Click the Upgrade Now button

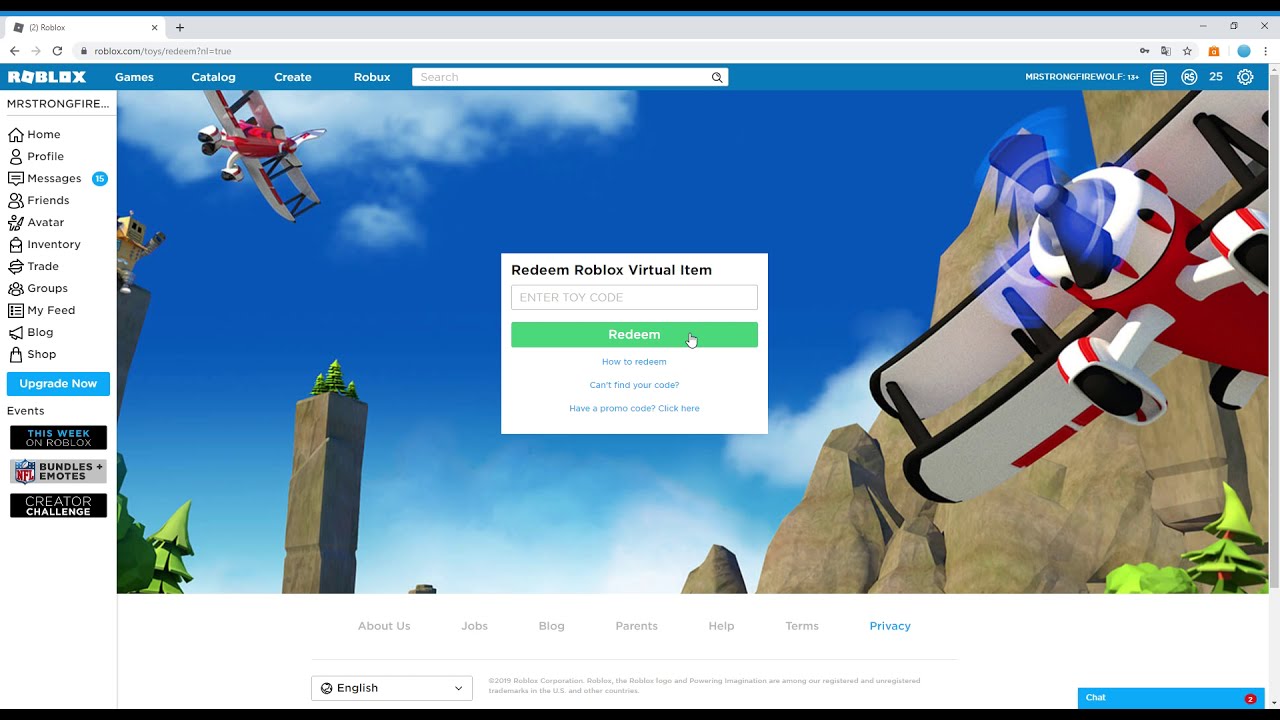58,384
